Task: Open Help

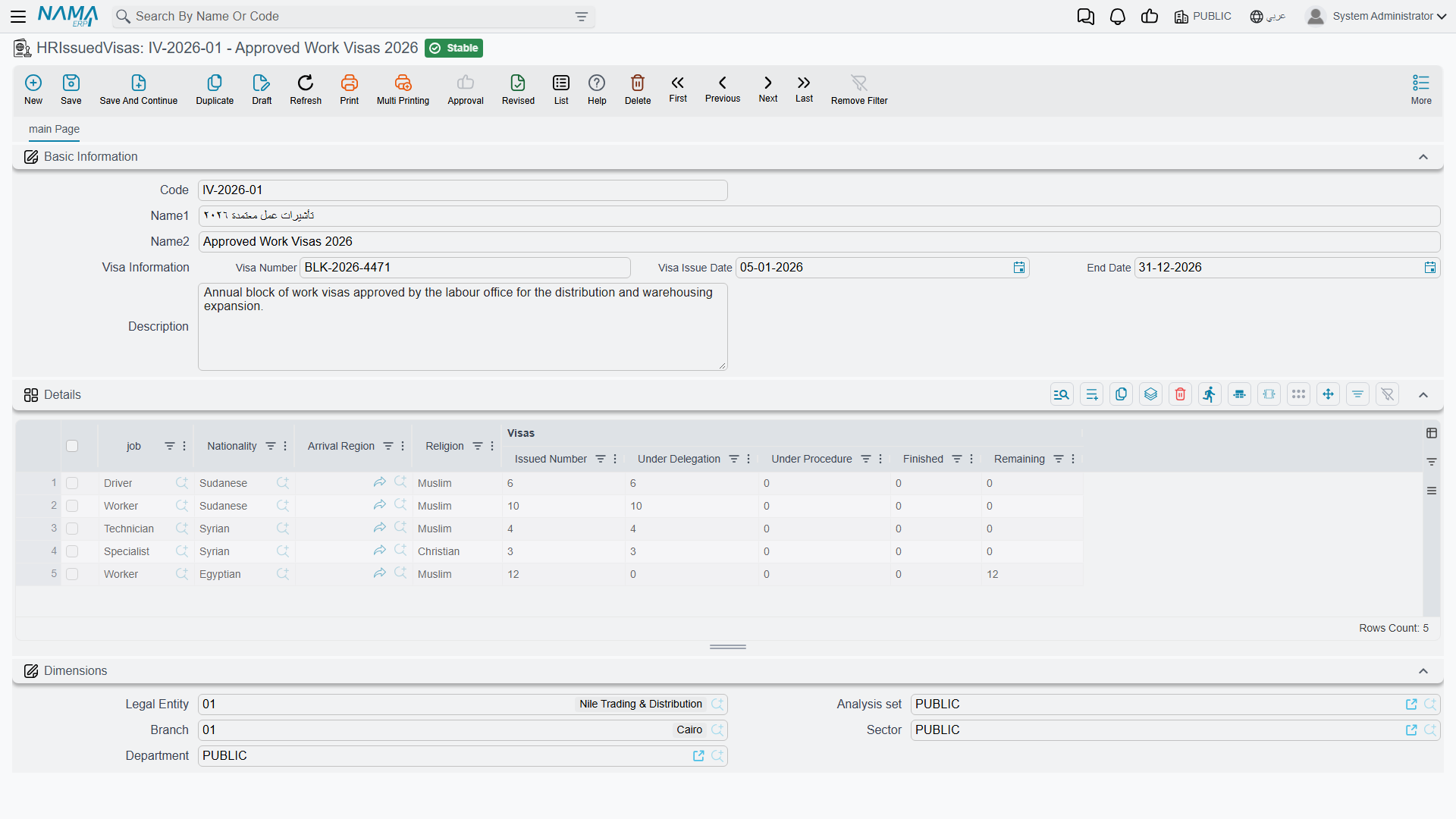Action: [597, 89]
